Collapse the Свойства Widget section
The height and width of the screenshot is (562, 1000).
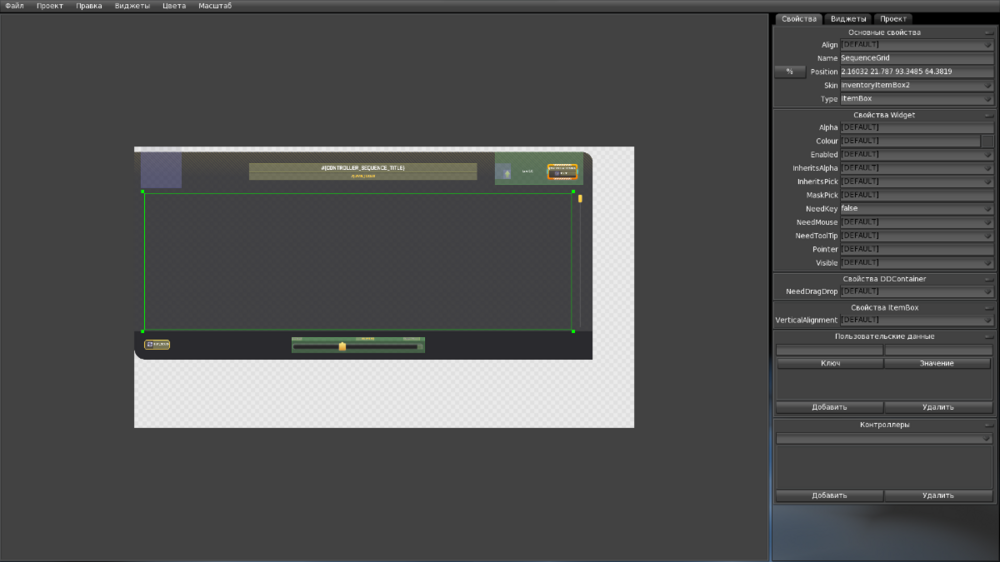click(x=988, y=115)
